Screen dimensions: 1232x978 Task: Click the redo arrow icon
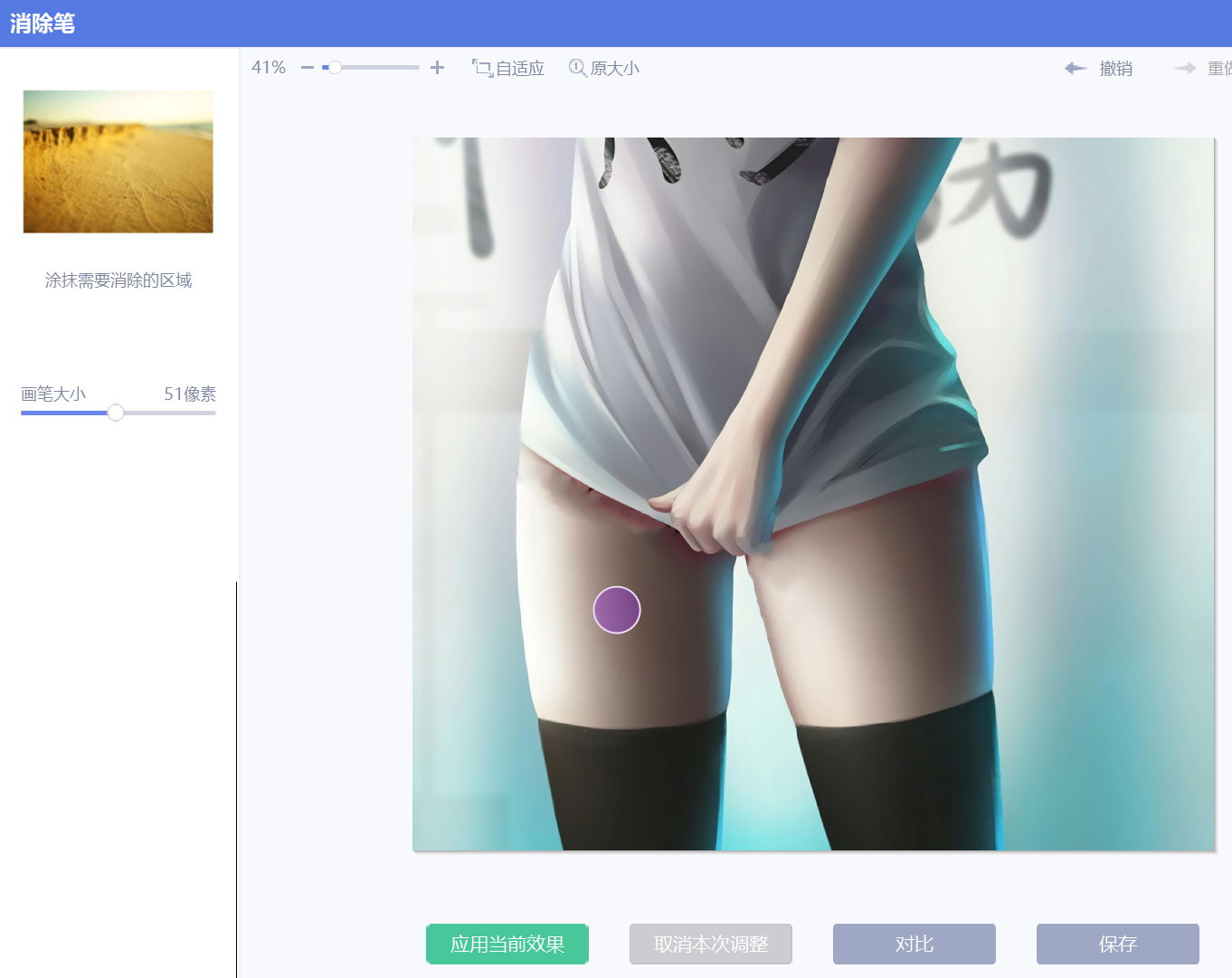[1185, 68]
